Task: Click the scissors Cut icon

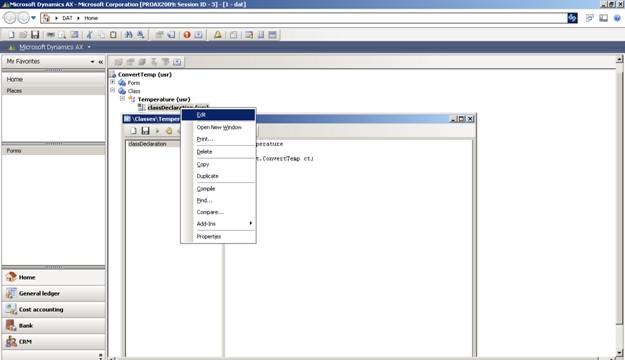Action: [x=89, y=35]
